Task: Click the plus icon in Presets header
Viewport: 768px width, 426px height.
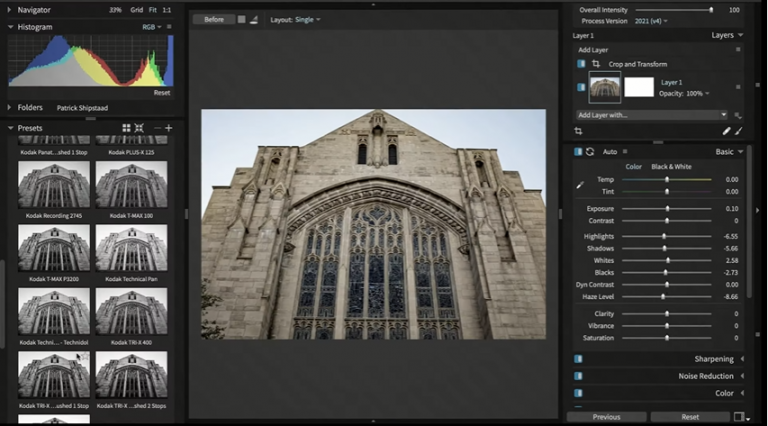Action: (168, 128)
